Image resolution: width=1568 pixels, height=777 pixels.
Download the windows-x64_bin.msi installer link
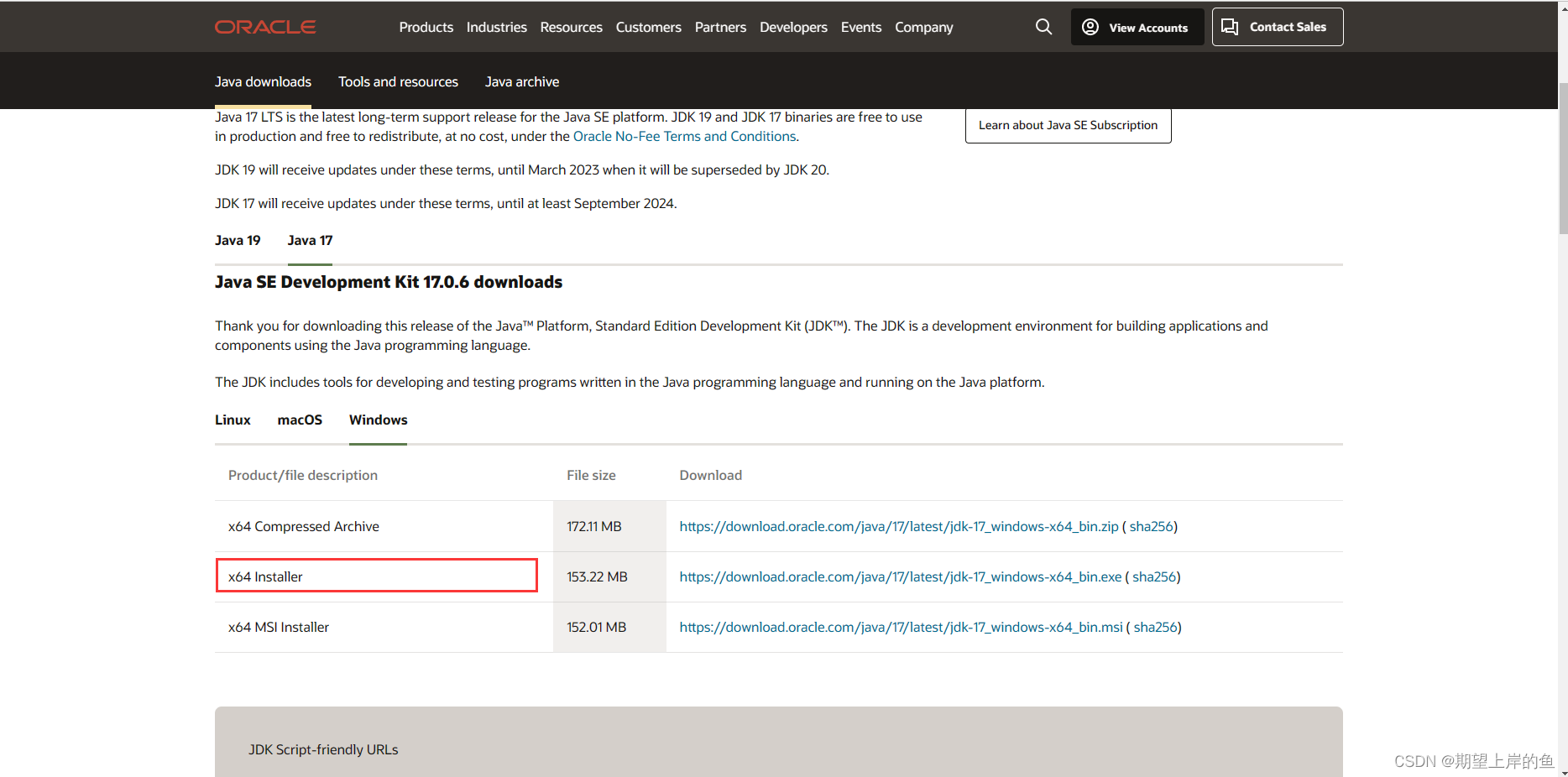coord(901,627)
